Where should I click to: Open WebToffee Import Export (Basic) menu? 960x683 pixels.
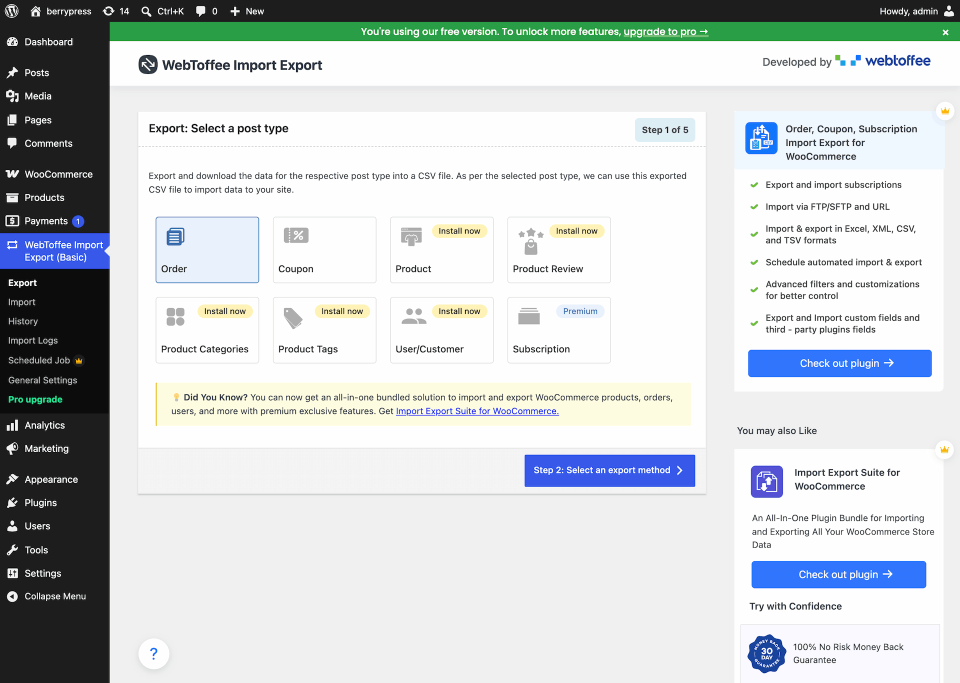(x=54, y=251)
